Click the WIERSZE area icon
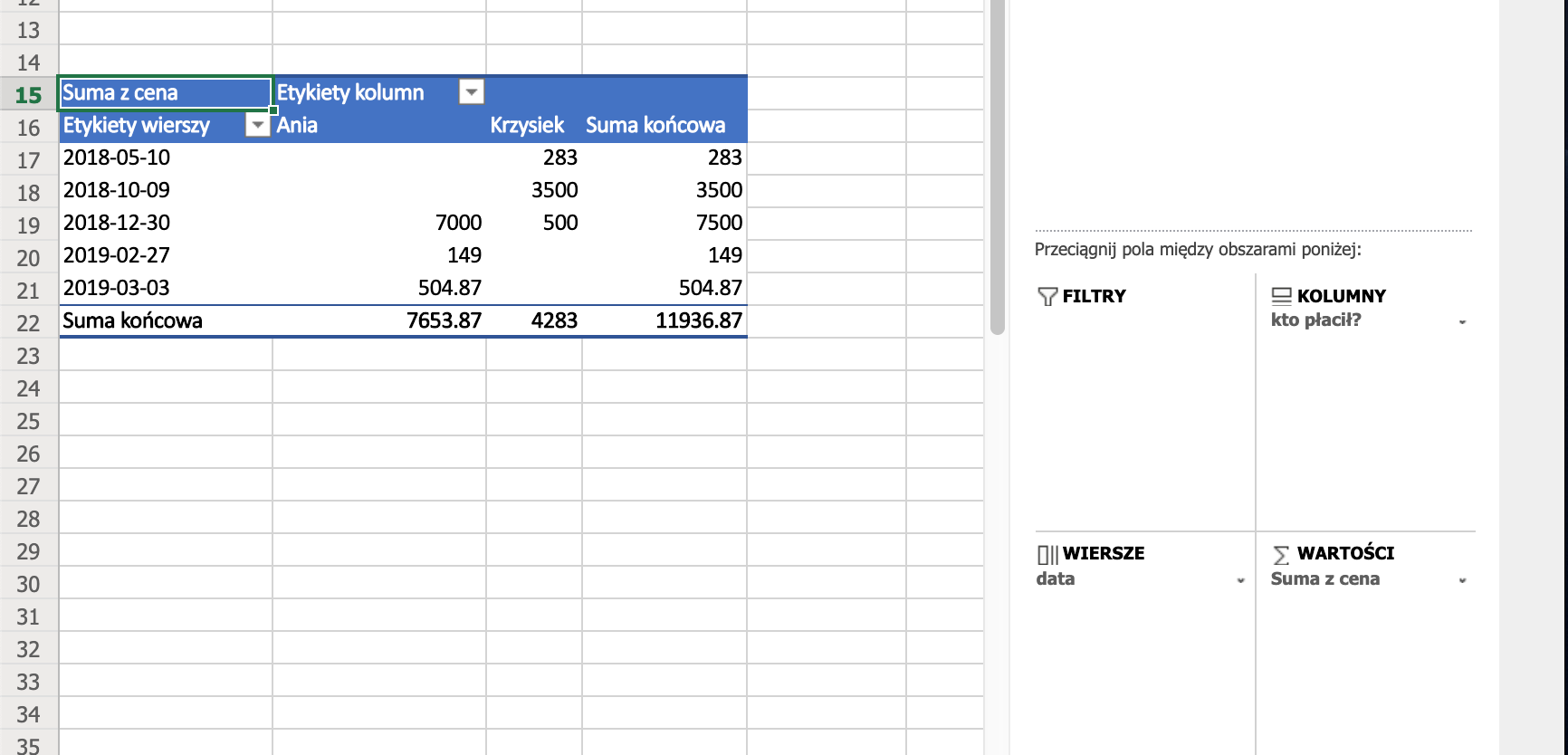 [x=1047, y=555]
